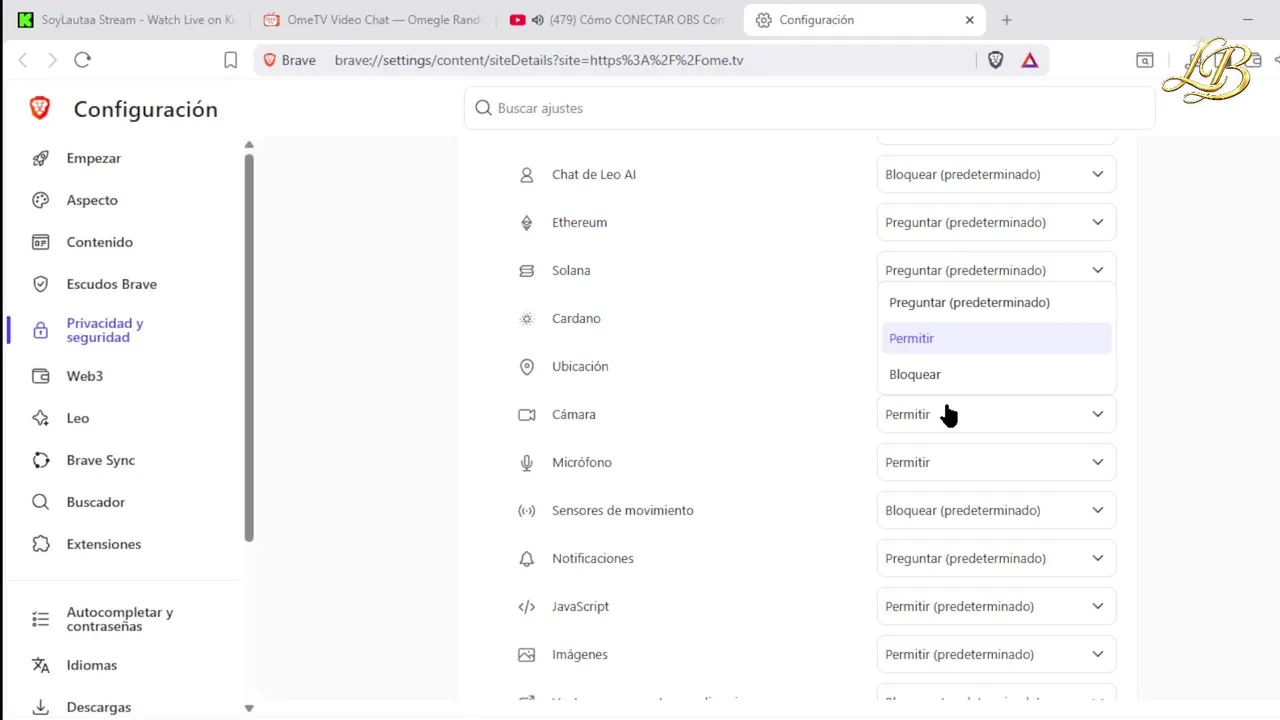
Task: Bookmark this page with the bookmark icon
Action: [230, 60]
